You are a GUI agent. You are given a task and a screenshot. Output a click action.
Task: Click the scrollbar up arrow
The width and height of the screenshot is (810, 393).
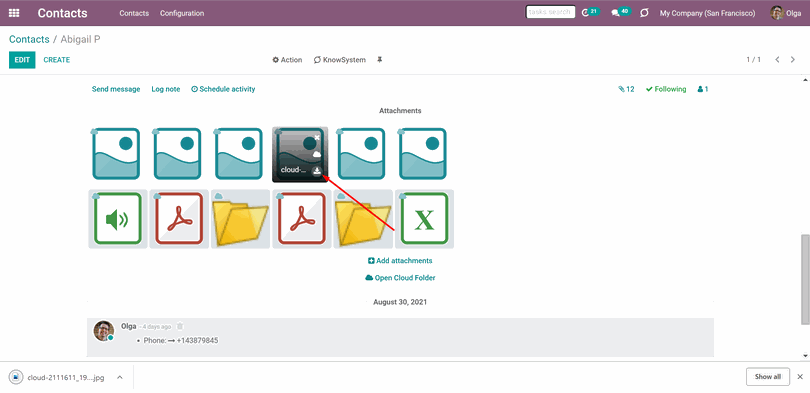tap(804, 80)
